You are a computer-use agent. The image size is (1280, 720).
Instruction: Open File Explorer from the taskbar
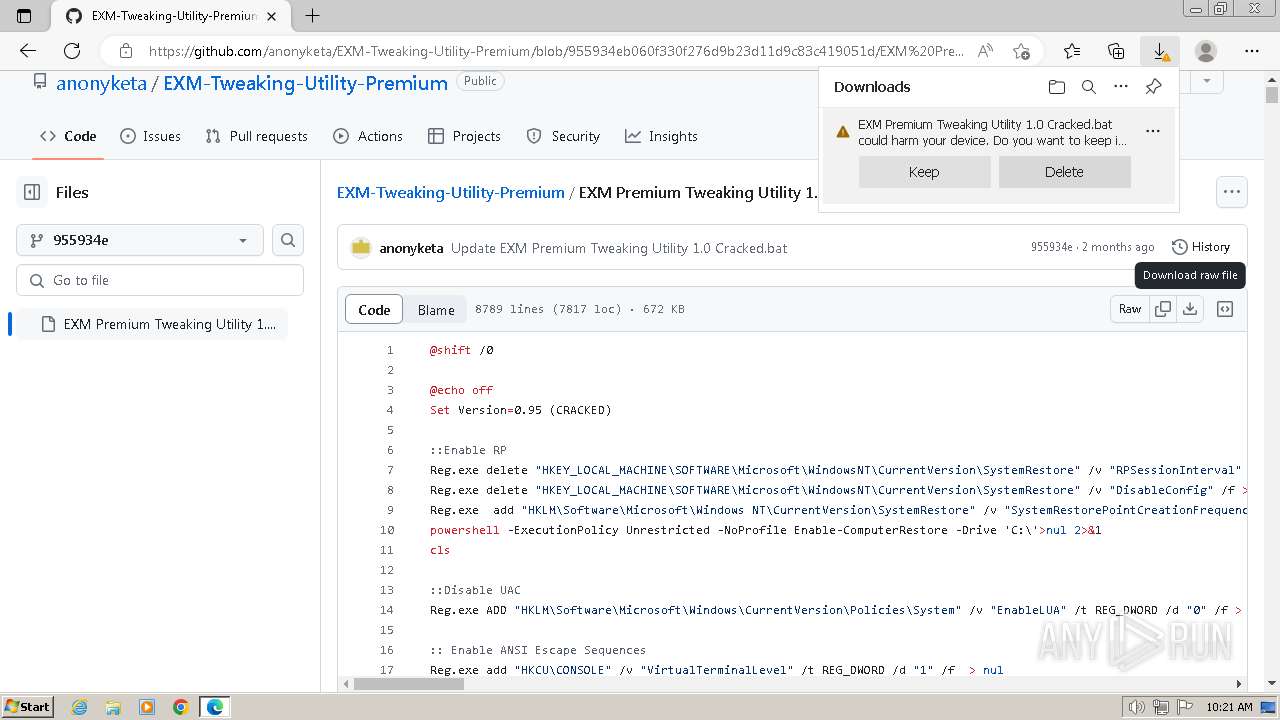tap(113, 707)
